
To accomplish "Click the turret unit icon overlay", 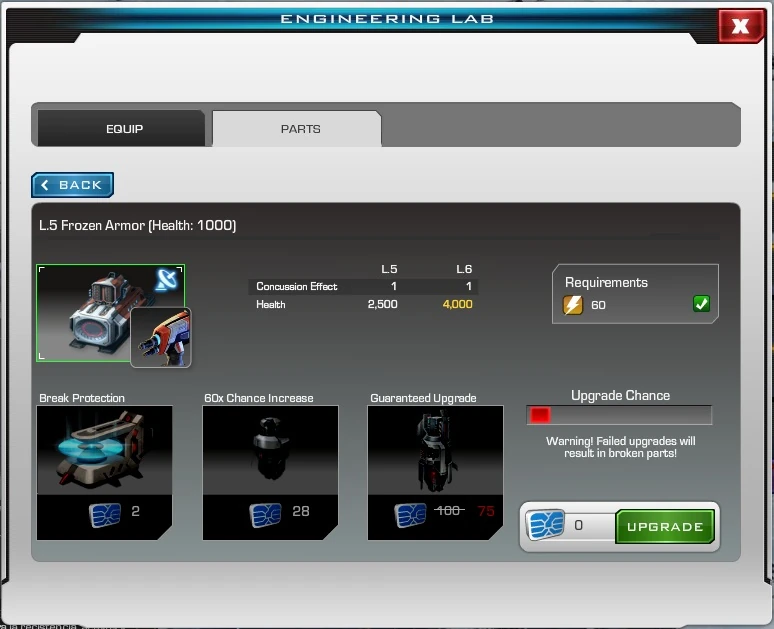I will click(x=161, y=337).
